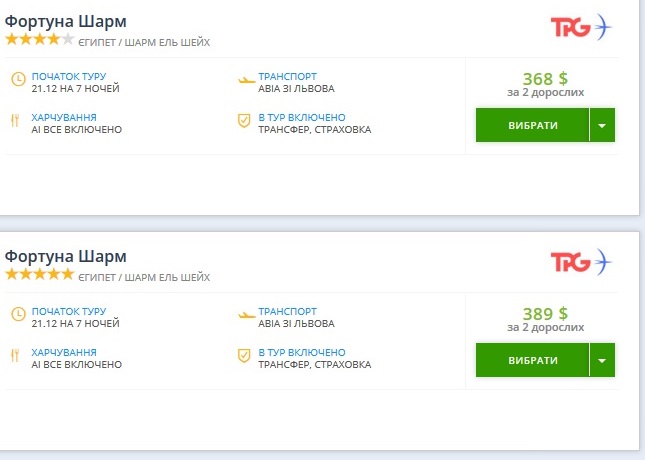Click the five-star rating of second hotel
This screenshot has width=645, height=460.
(x=40, y=274)
